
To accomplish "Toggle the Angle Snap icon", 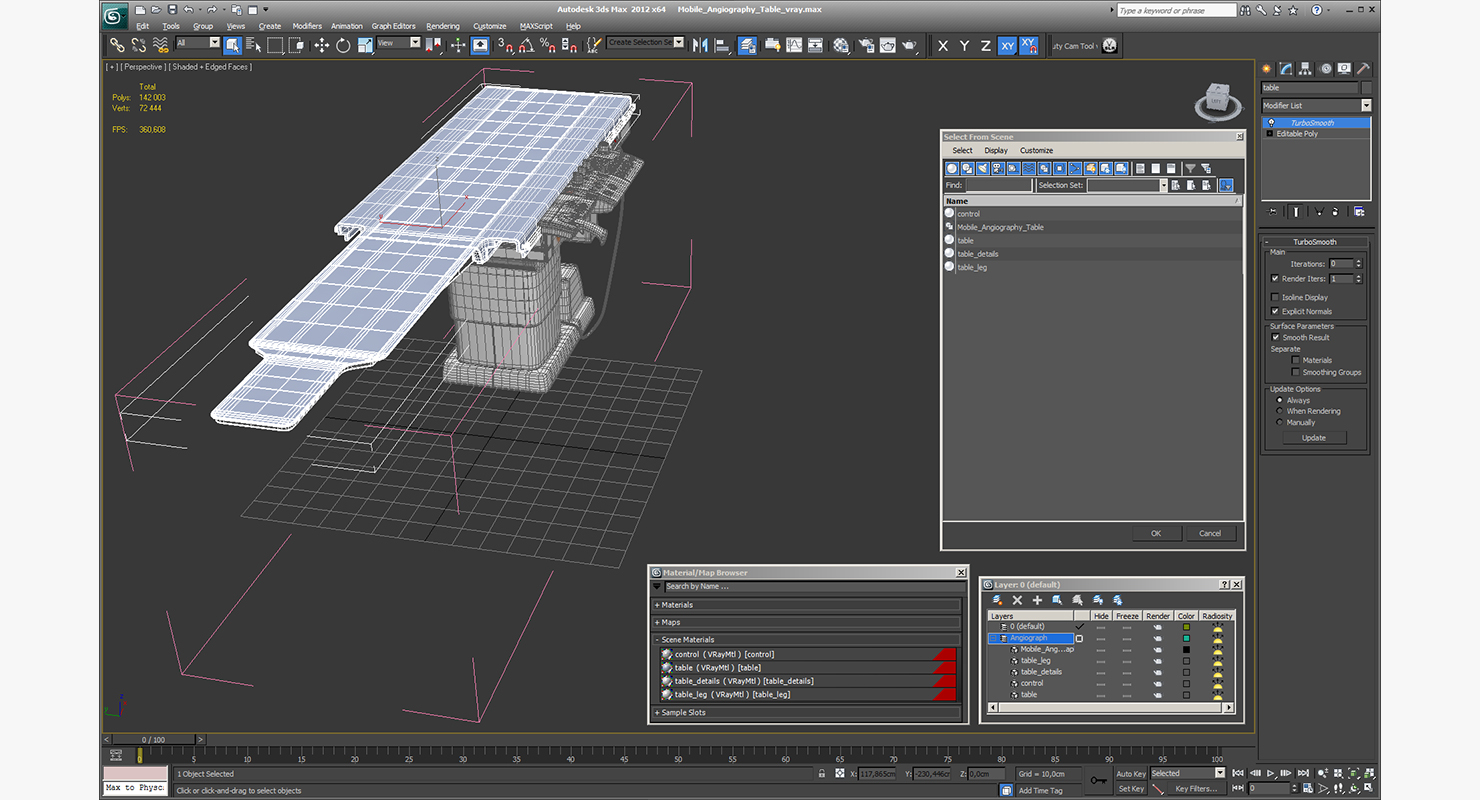I will 526,45.
